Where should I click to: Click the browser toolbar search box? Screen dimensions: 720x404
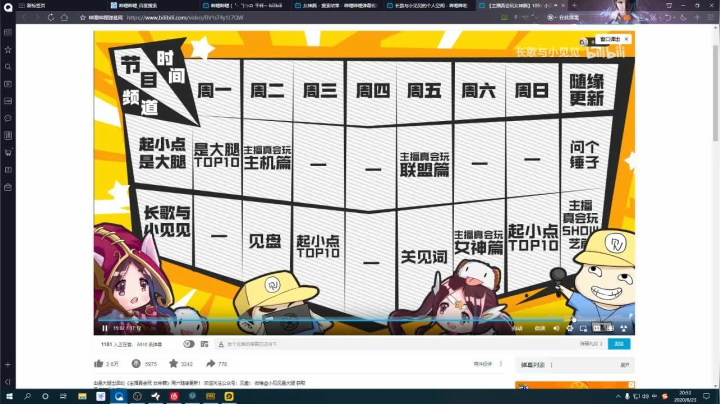(x=568, y=17)
